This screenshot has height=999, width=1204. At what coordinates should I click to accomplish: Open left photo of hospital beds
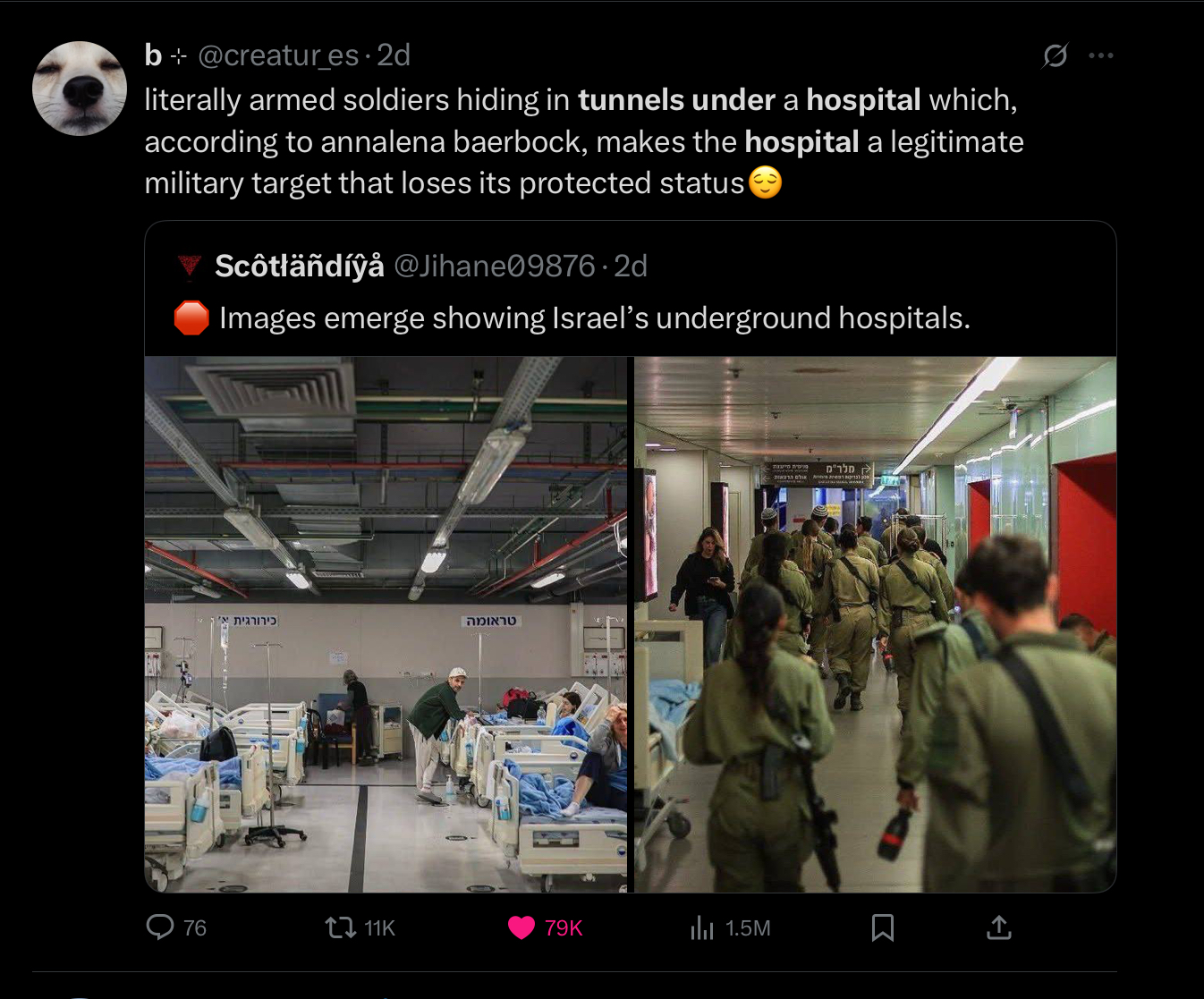386,624
